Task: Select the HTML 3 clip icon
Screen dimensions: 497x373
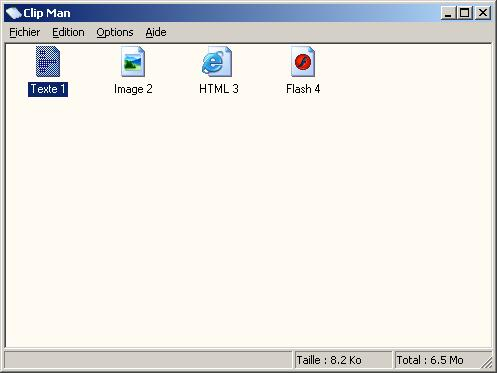Action: coord(217,61)
